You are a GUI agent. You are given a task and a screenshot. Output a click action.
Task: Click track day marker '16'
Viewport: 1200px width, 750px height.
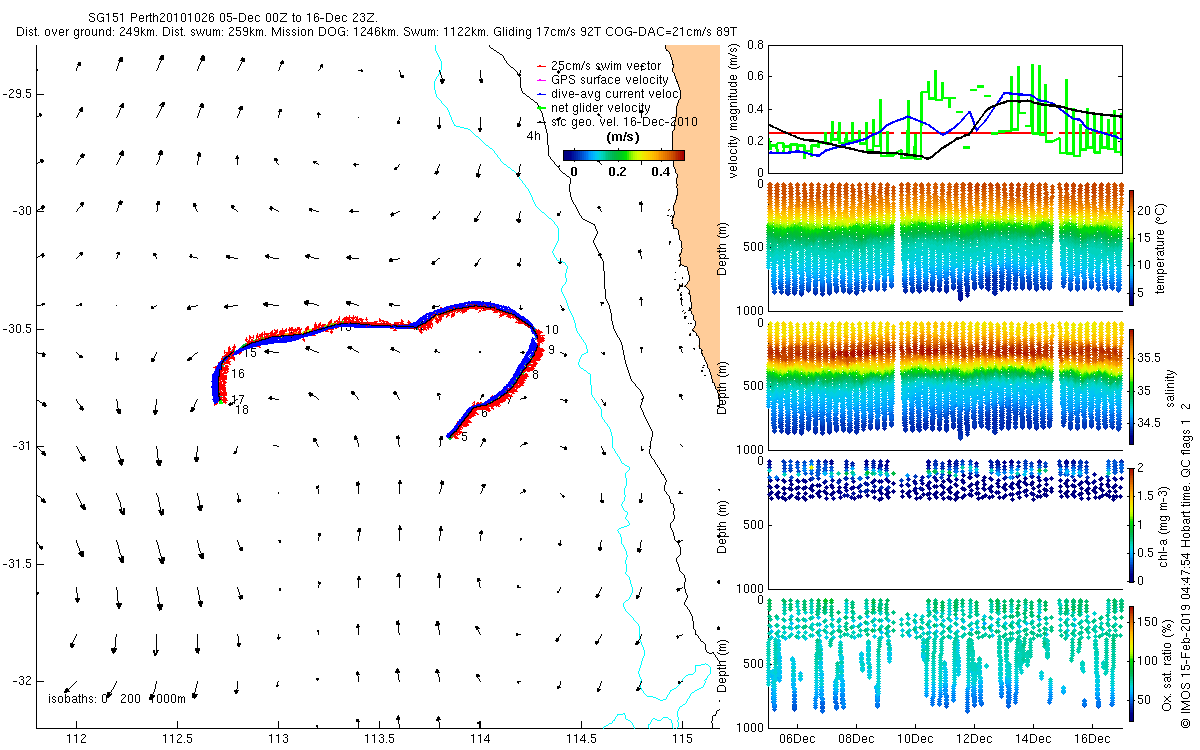[238, 374]
